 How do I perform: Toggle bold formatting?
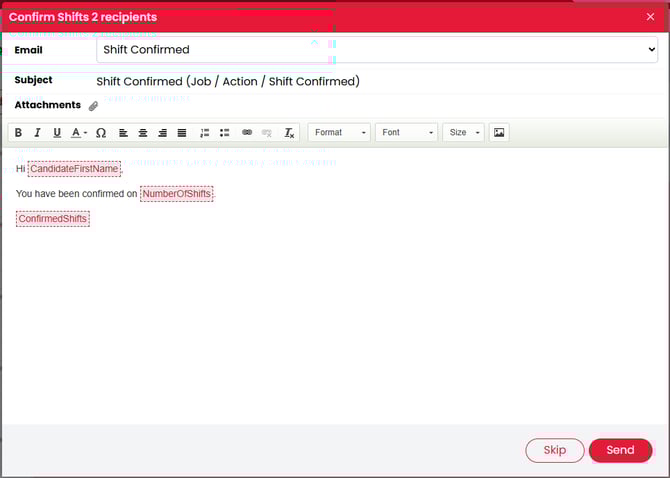pos(18,133)
